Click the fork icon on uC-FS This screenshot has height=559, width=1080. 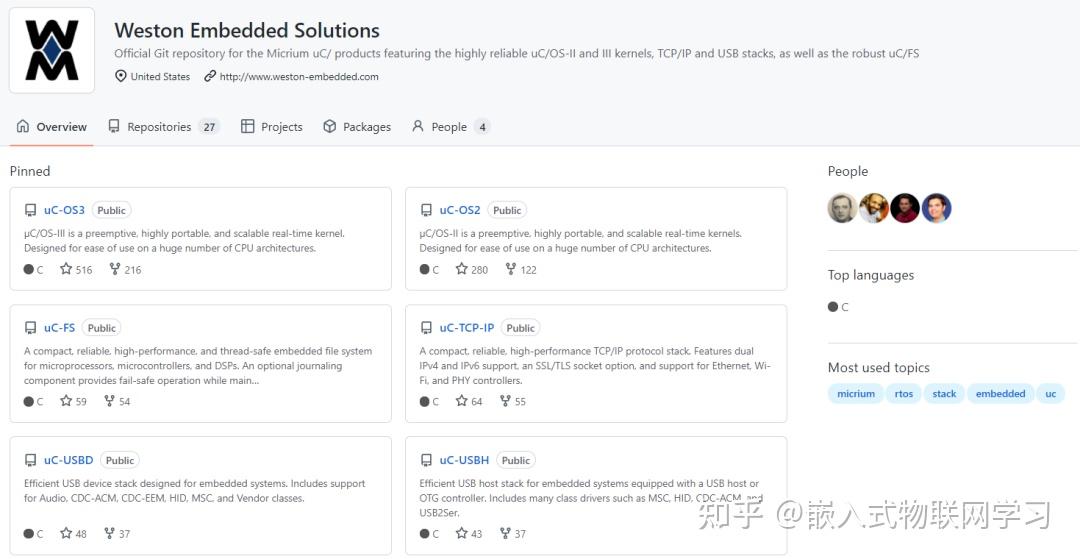110,401
